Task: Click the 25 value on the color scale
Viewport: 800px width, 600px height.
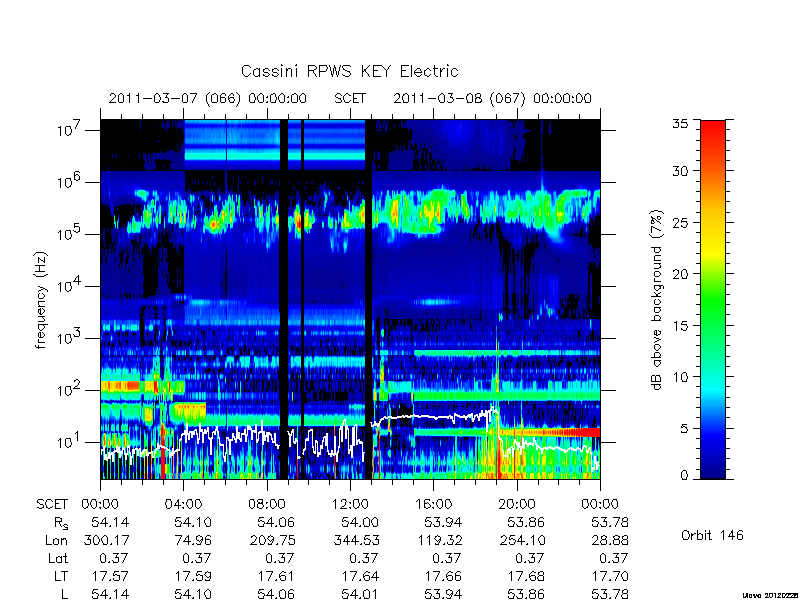Action: [x=681, y=222]
